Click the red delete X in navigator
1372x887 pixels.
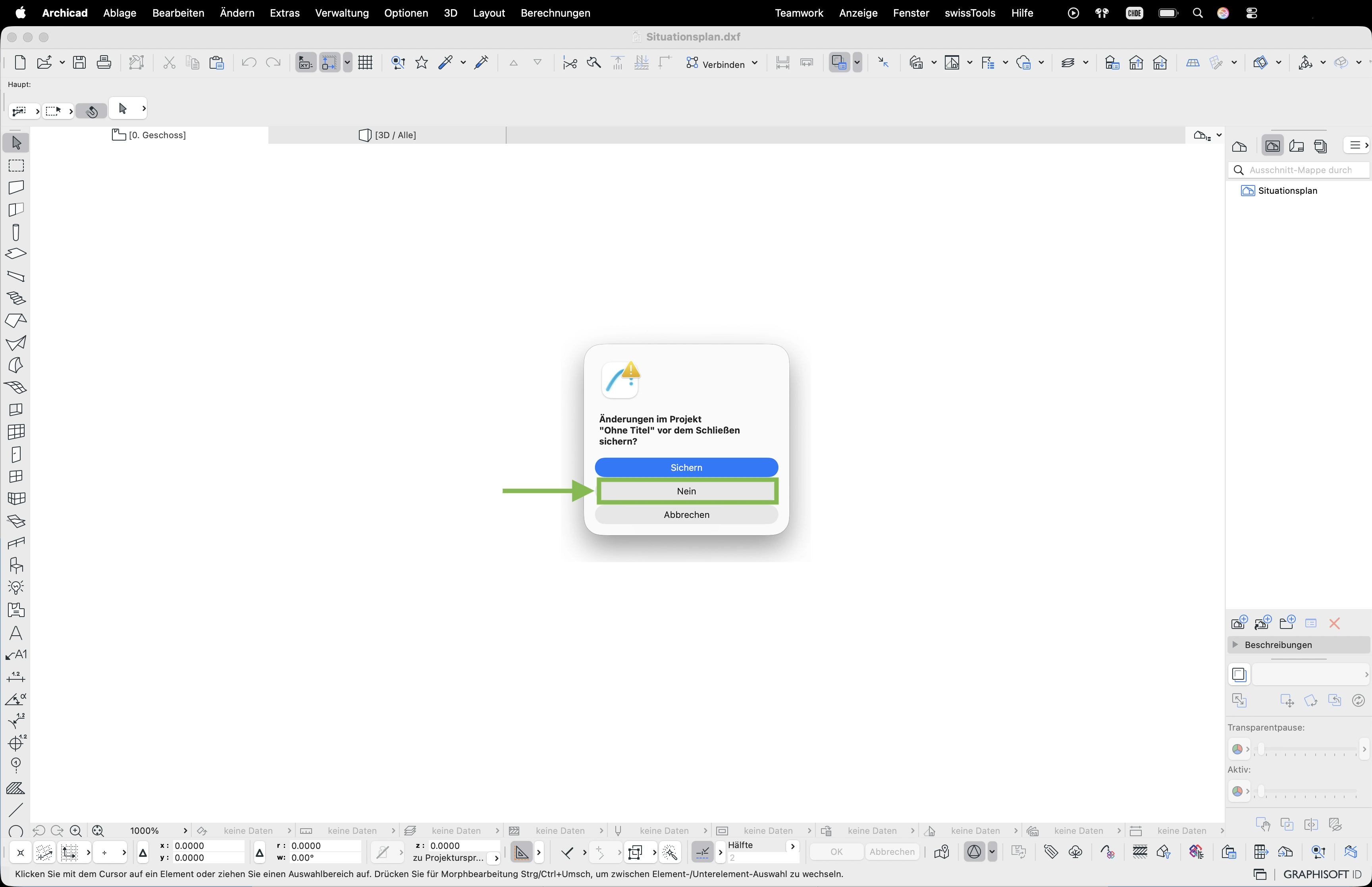(x=1335, y=623)
